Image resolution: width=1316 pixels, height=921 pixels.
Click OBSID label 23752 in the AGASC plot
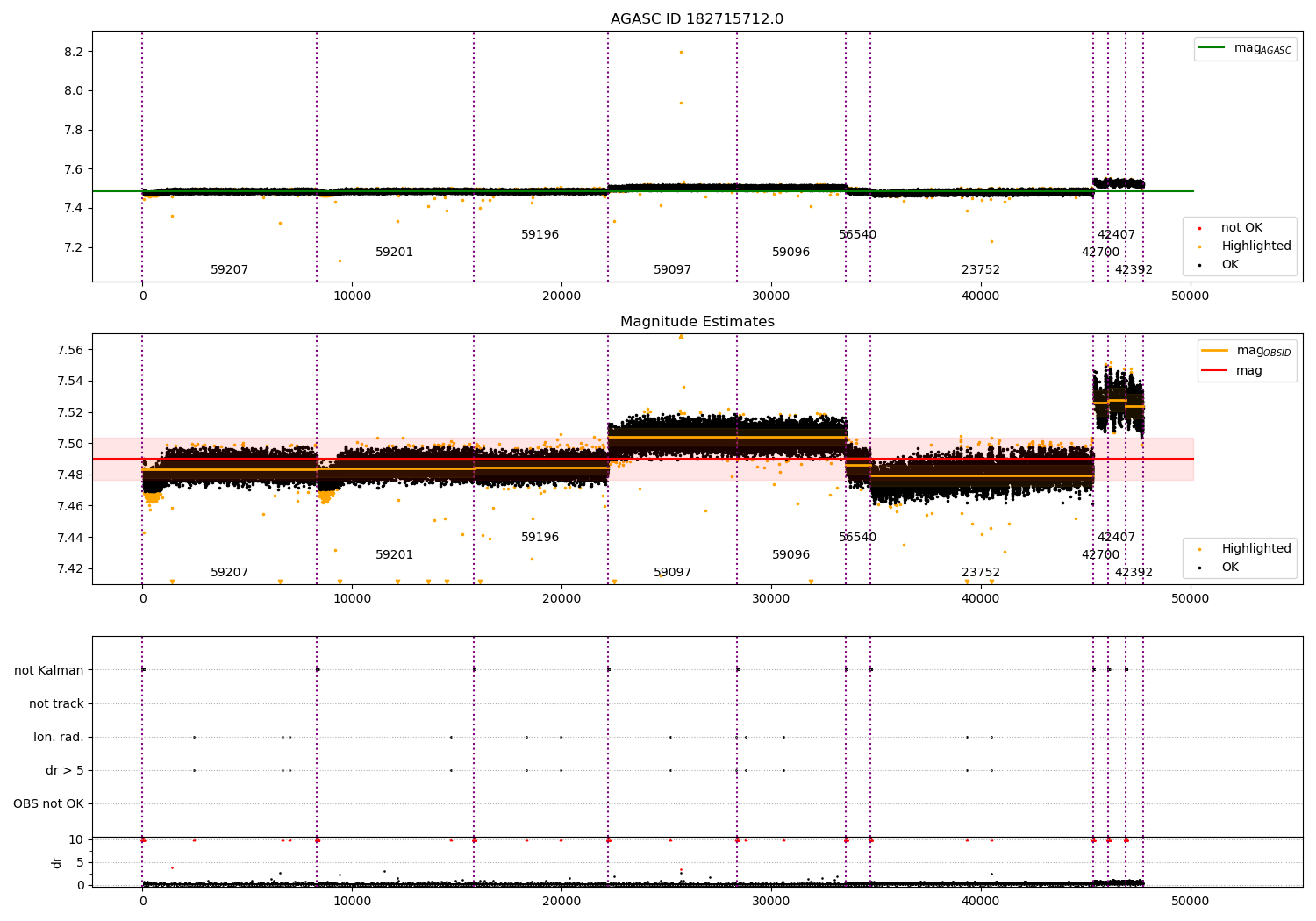point(981,270)
